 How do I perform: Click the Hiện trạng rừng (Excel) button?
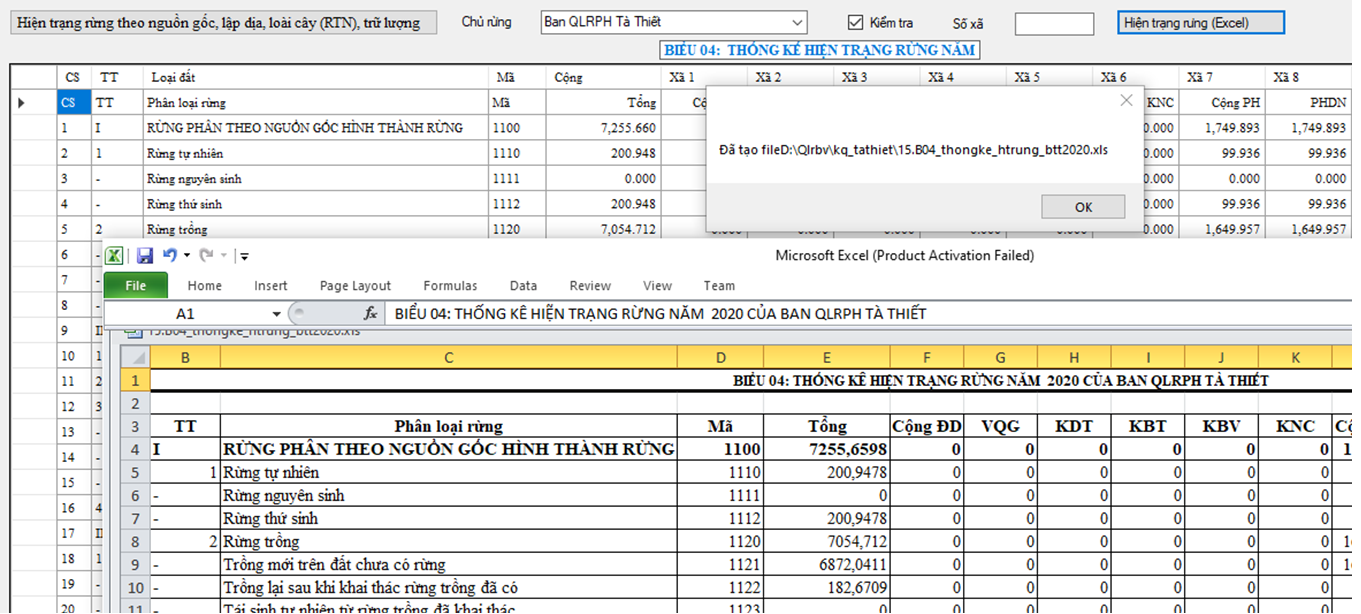click(x=1200, y=22)
